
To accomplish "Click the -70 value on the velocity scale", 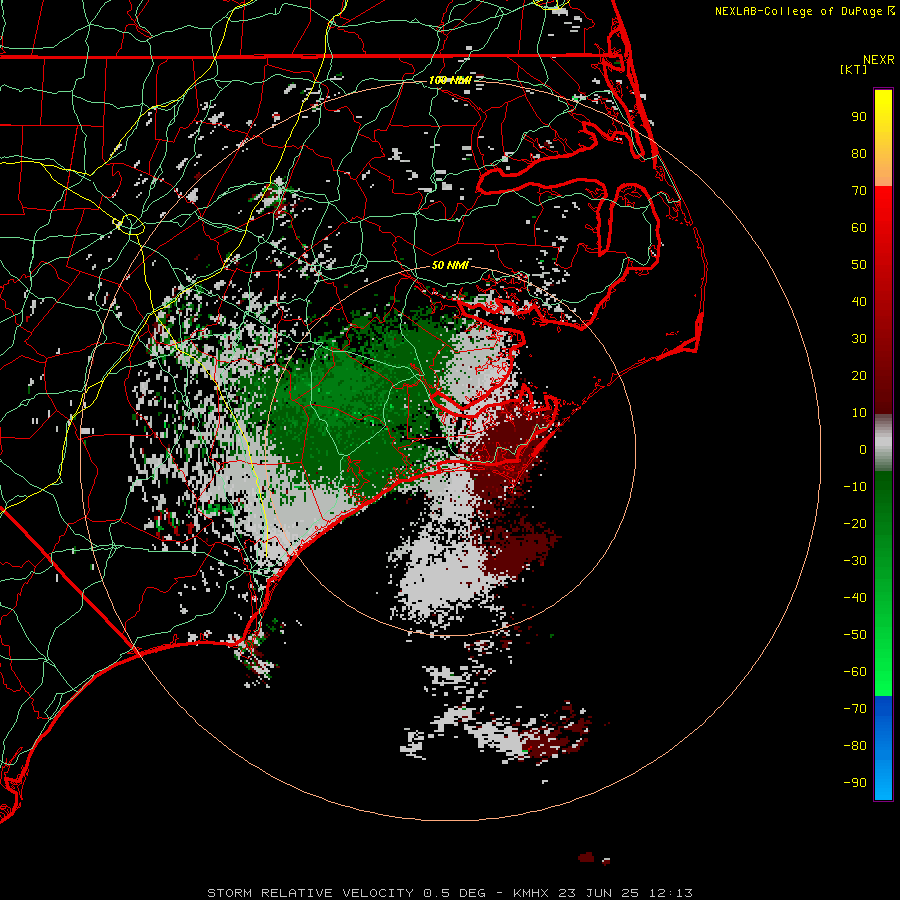I will point(855,708).
